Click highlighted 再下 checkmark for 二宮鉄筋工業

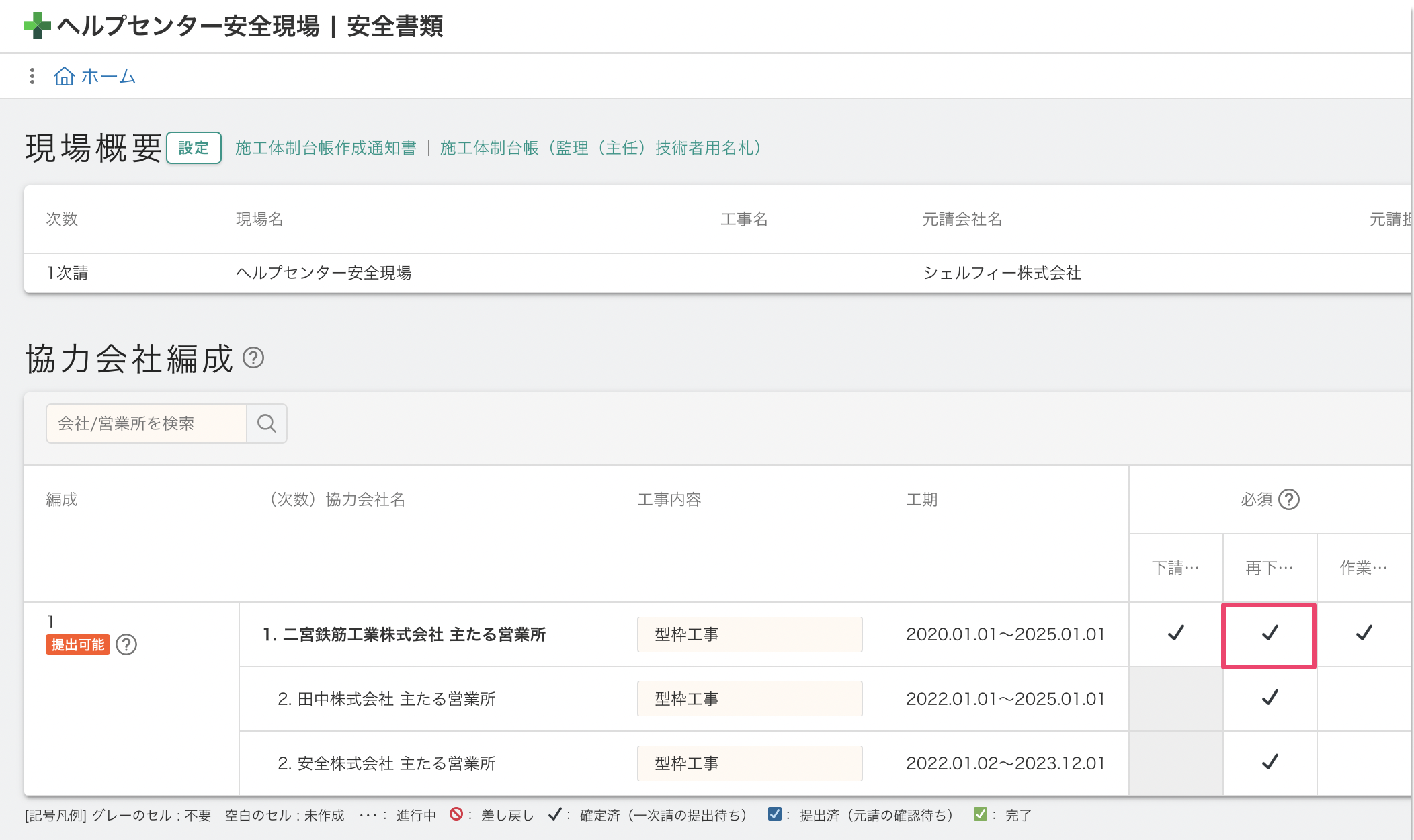[x=1270, y=633]
